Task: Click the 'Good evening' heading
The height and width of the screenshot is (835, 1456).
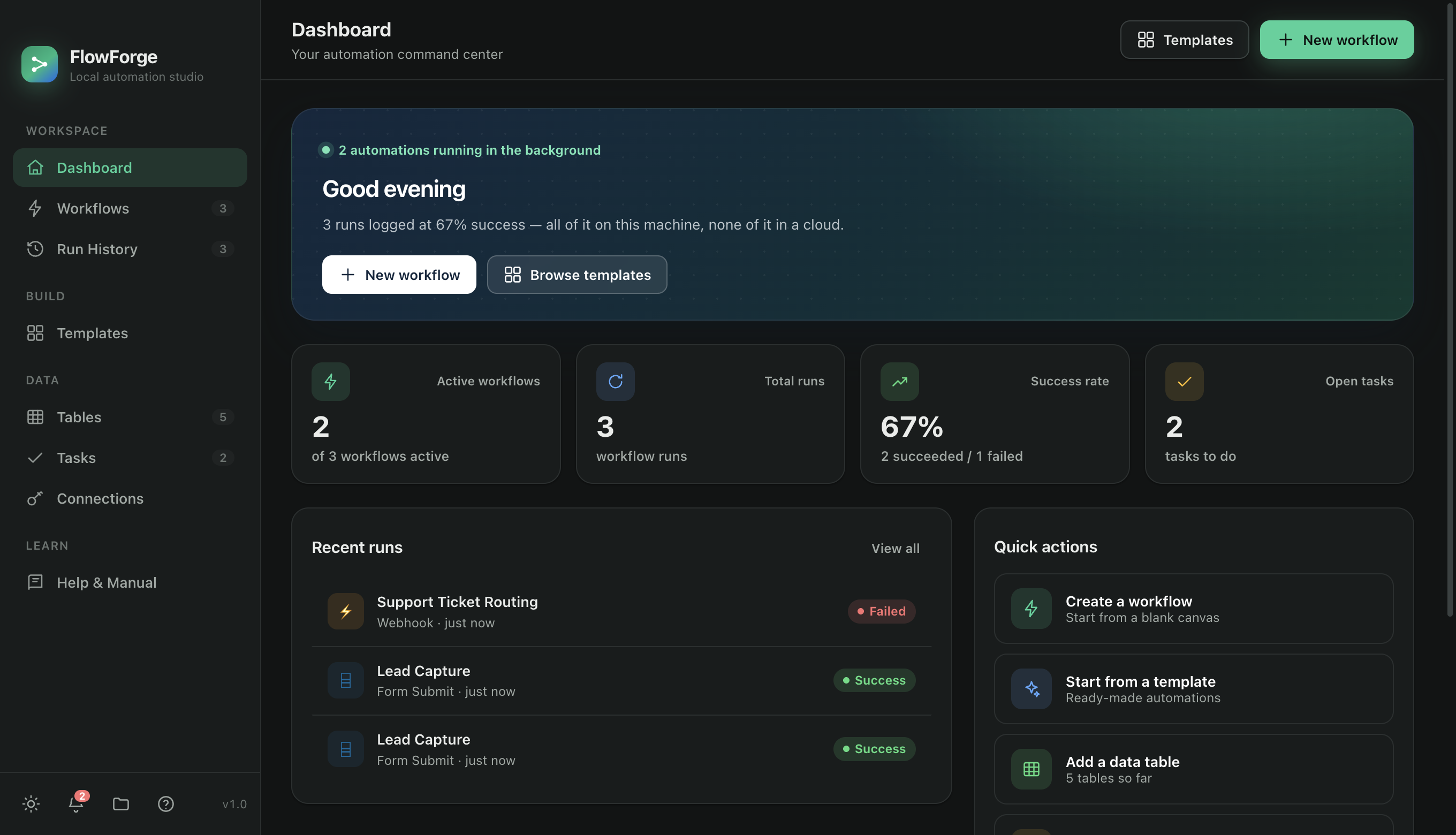Action: pyautogui.click(x=394, y=189)
